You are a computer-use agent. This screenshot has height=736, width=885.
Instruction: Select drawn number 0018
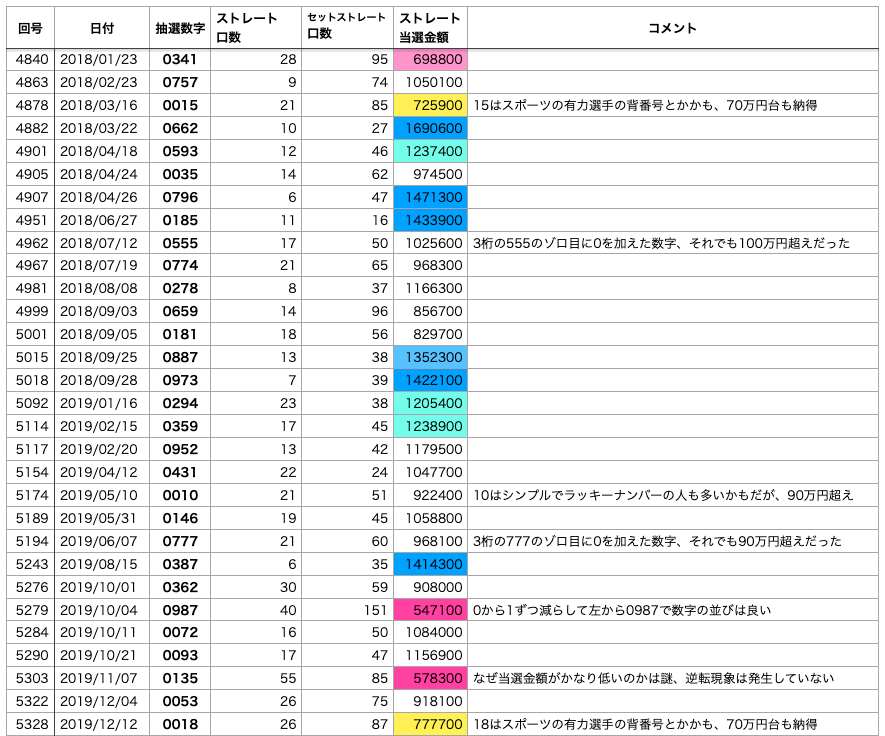coord(180,725)
